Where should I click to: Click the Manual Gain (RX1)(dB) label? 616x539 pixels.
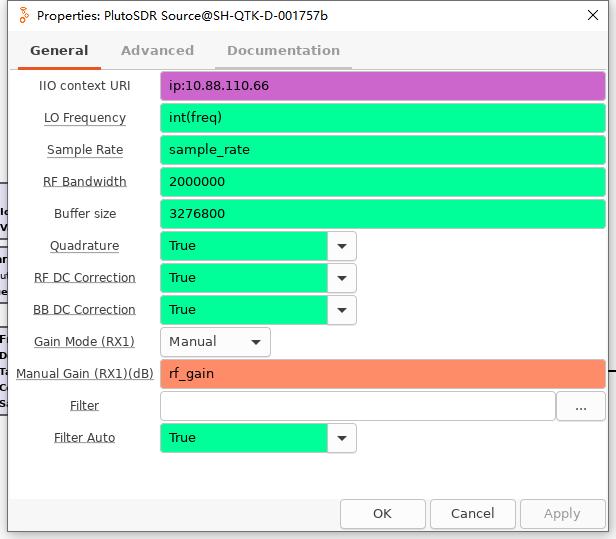85,374
